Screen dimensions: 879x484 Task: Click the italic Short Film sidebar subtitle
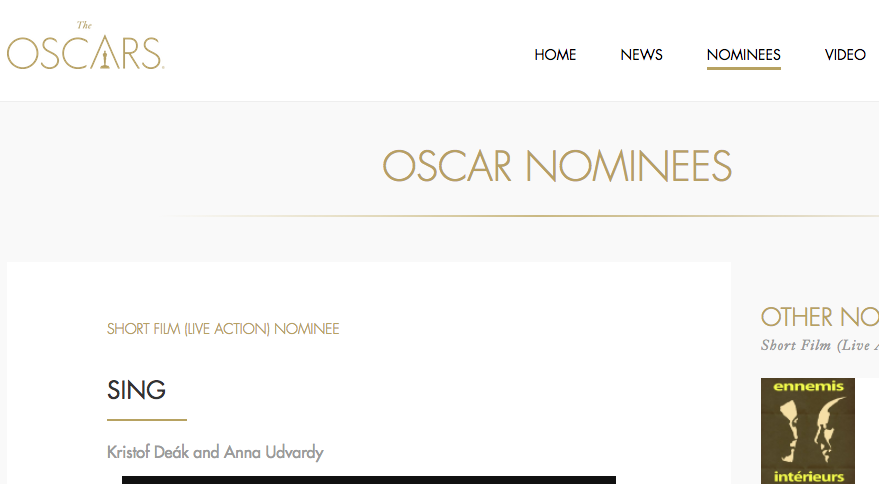click(819, 345)
